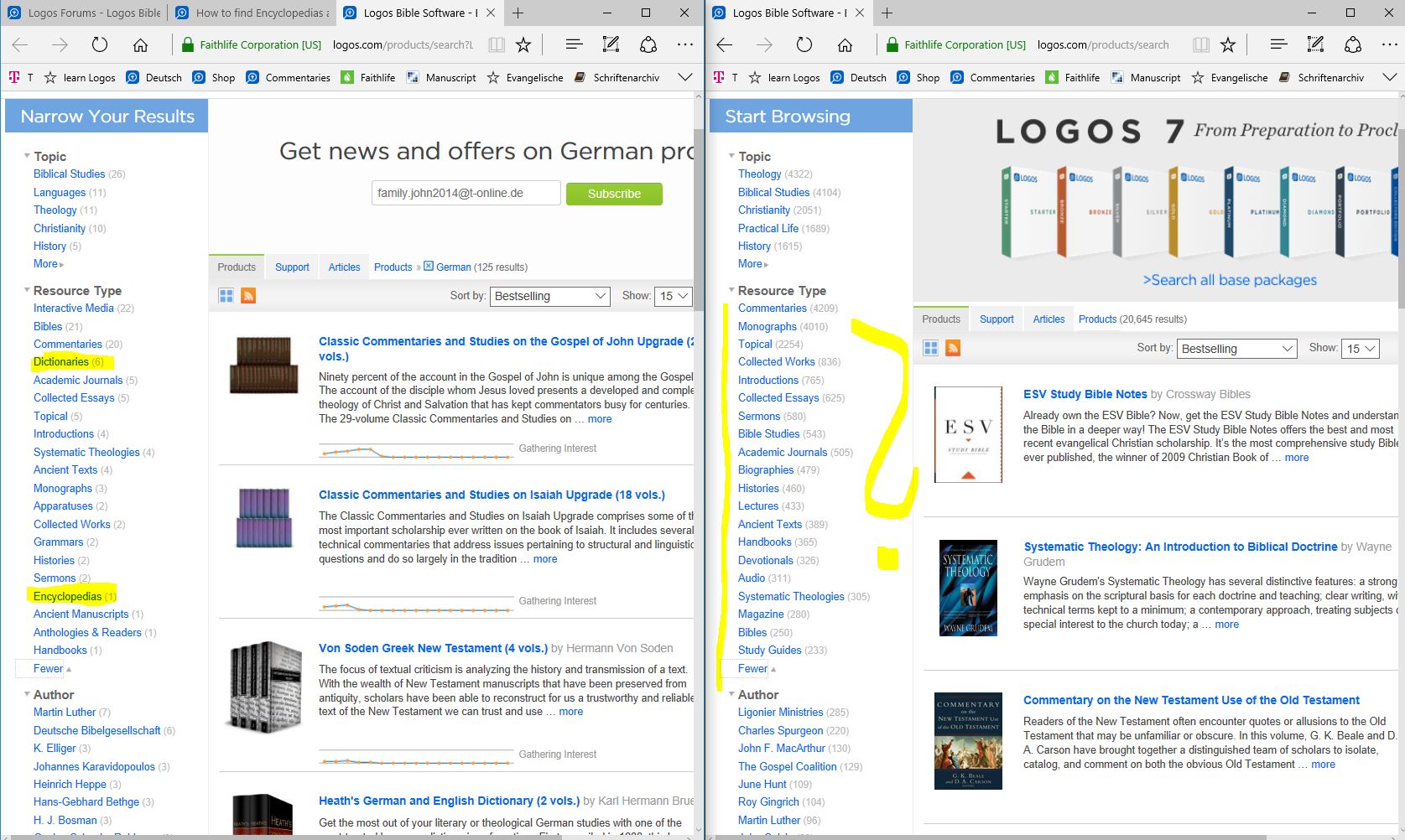The height and width of the screenshot is (840, 1405).
Task: Click the green Subscribe button
Action: pyautogui.click(x=614, y=194)
